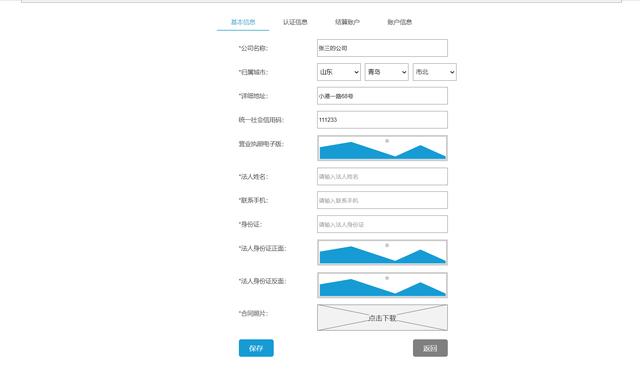Click the gray 返回 button
Viewport: 640px width, 379px height.
point(430,348)
